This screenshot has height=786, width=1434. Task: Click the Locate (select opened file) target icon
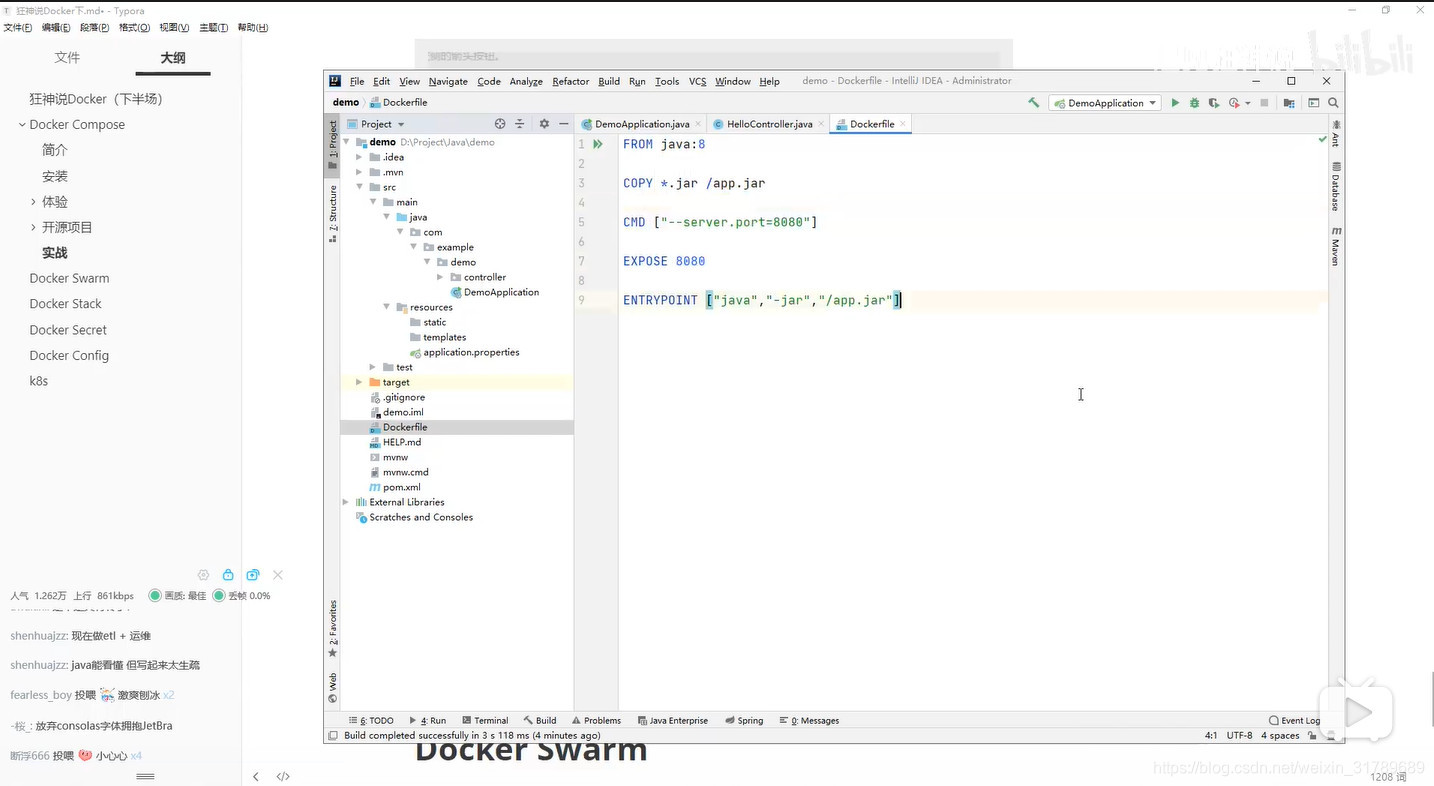click(x=500, y=124)
